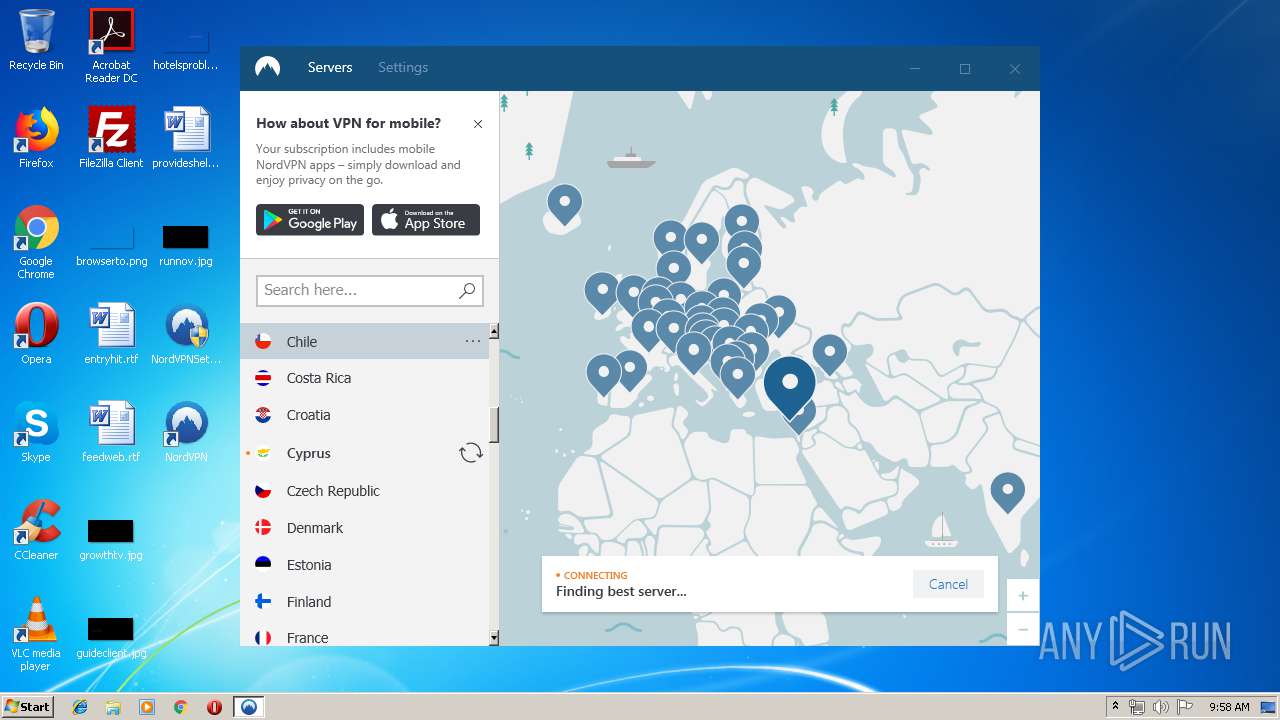Click the reconnect arrows icon beside Cyprus
The height and width of the screenshot is (720, 1280).
(471, 453)
